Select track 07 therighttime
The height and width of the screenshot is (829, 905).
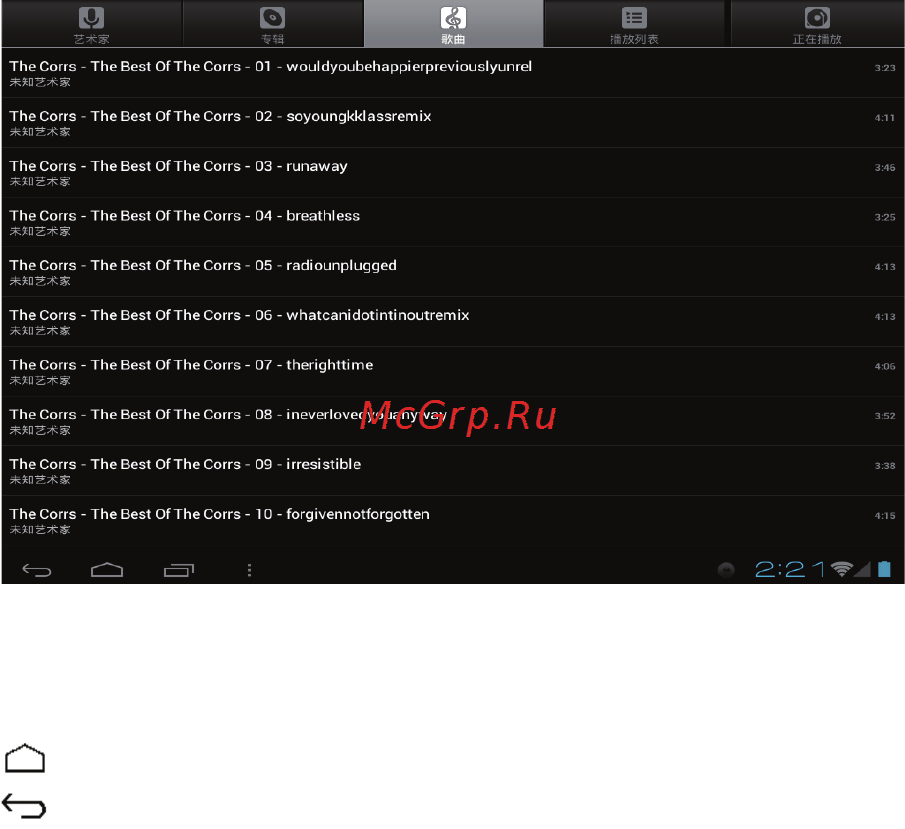coord(452,371)
